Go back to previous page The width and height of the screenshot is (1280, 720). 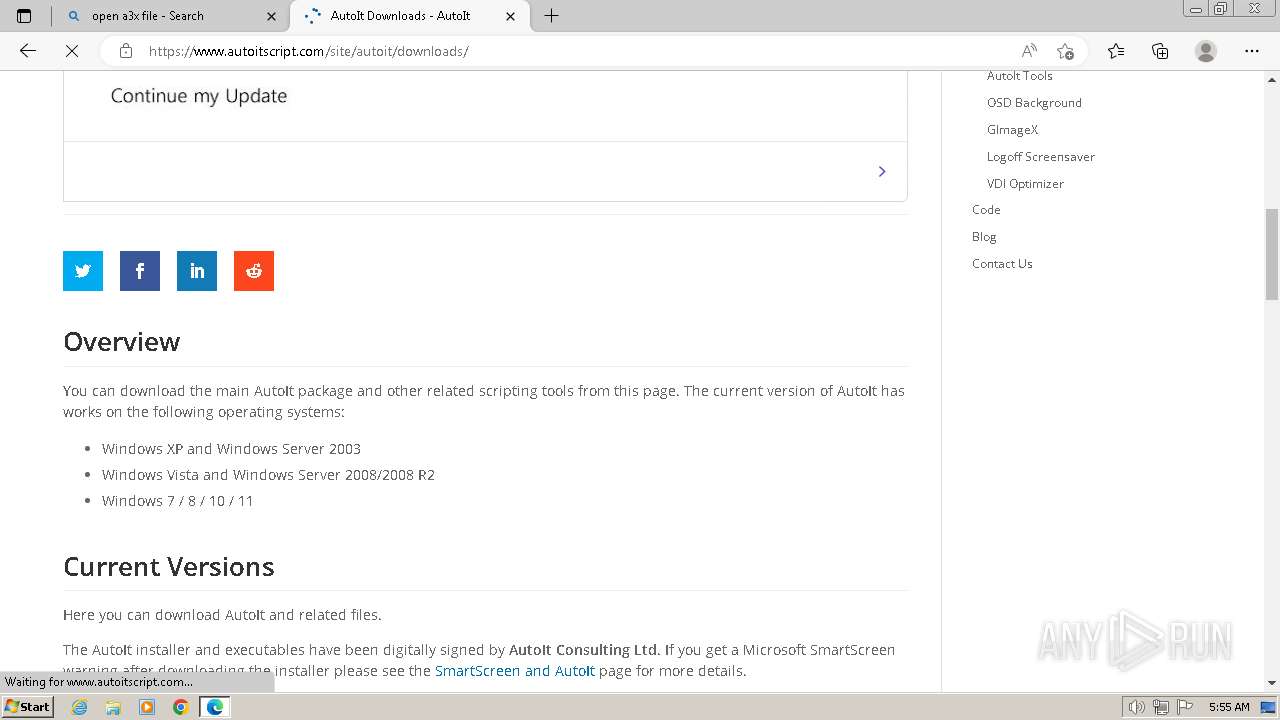tap(28, 51)
